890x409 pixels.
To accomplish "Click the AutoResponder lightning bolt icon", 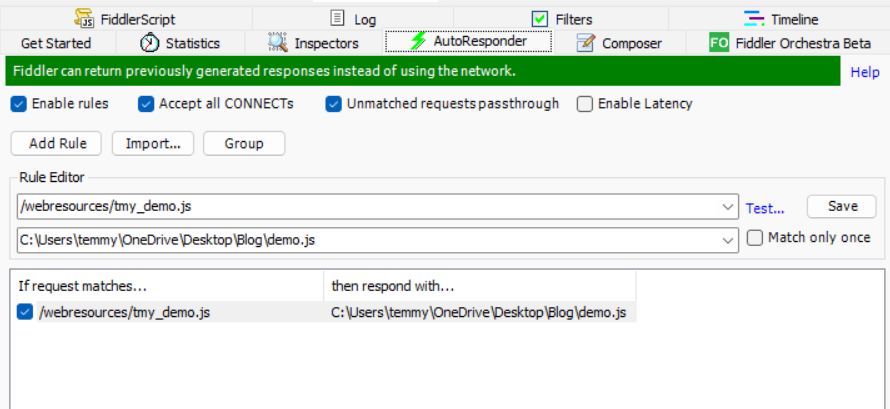I will 418,41.
